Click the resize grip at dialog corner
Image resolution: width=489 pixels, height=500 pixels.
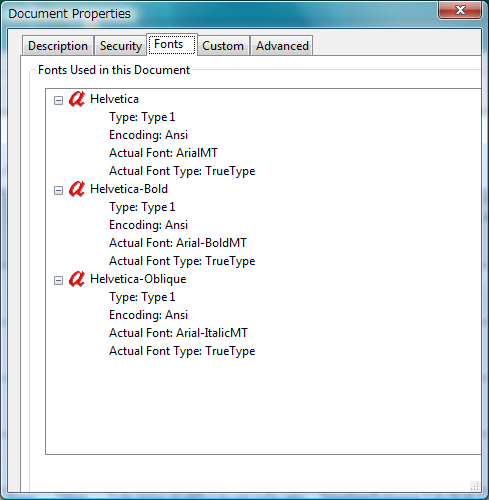pyautogui.click(x=474, y=486)
